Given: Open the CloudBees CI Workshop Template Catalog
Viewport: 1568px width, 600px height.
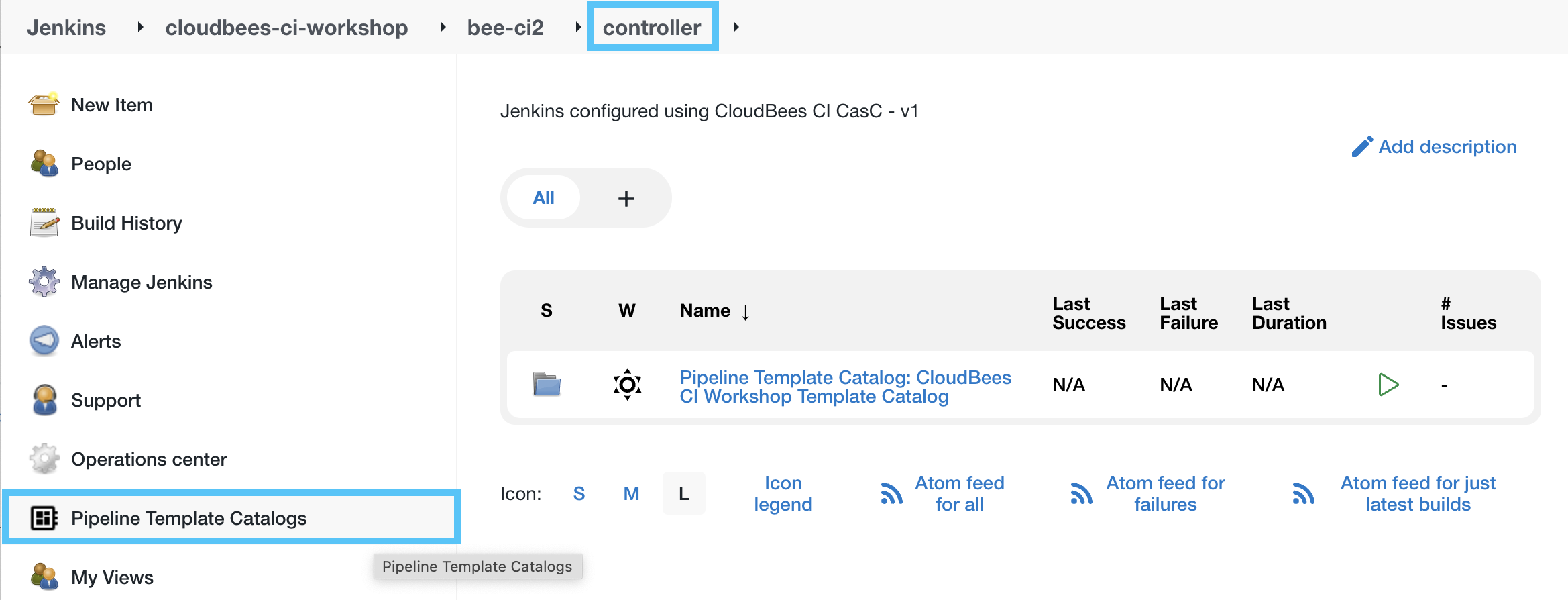Looking at the screenshot, I should point(844,387).
